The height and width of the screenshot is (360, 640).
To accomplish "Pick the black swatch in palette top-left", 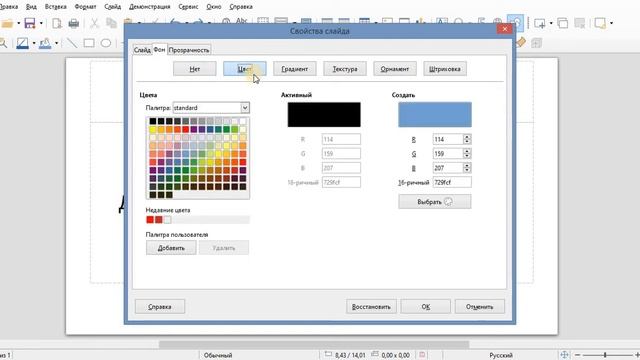I will 153,121.
